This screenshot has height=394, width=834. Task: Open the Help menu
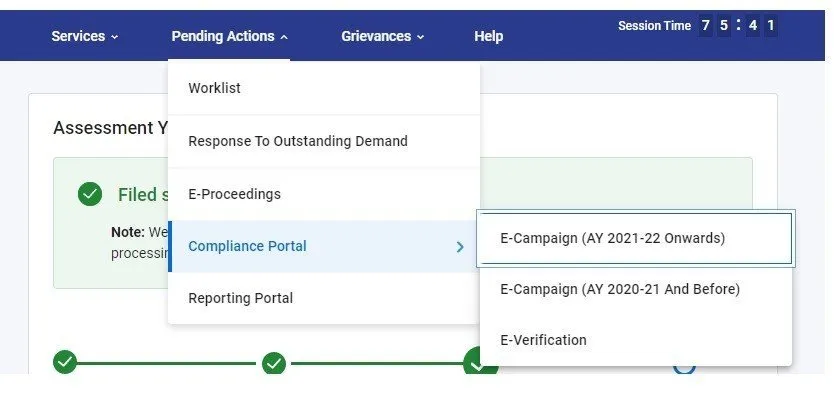[488, 36]
